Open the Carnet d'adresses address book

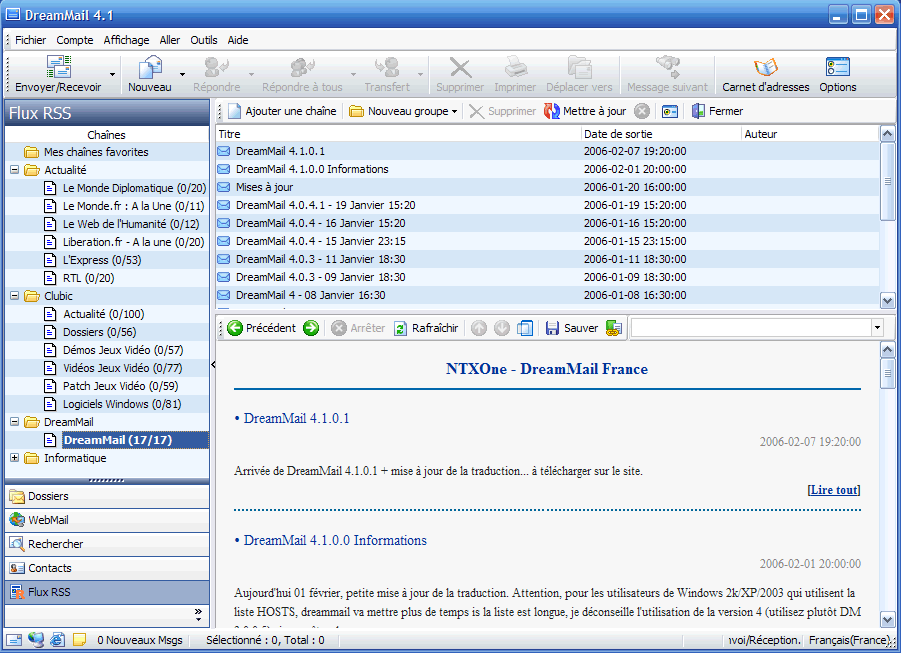(x=765, y=75)
